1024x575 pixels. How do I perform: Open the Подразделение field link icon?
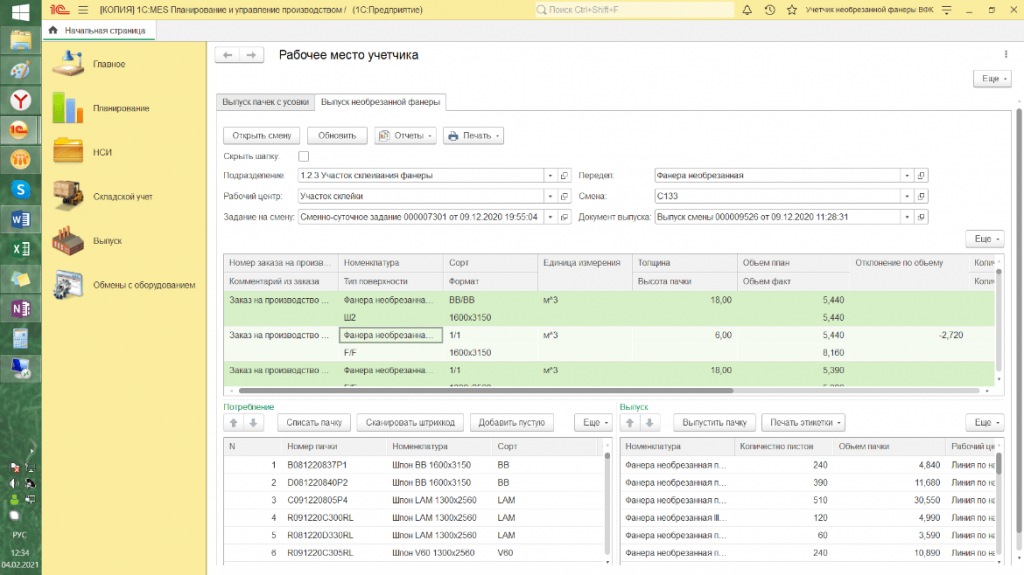click(564, 175)
